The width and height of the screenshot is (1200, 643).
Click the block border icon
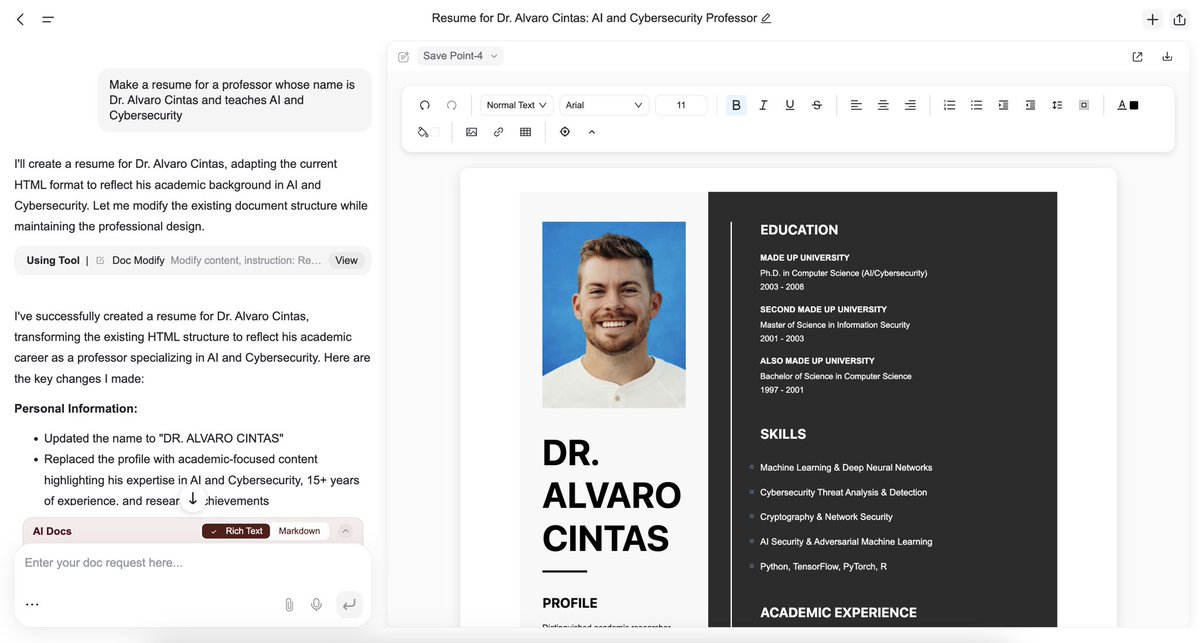pos(1084,105)
